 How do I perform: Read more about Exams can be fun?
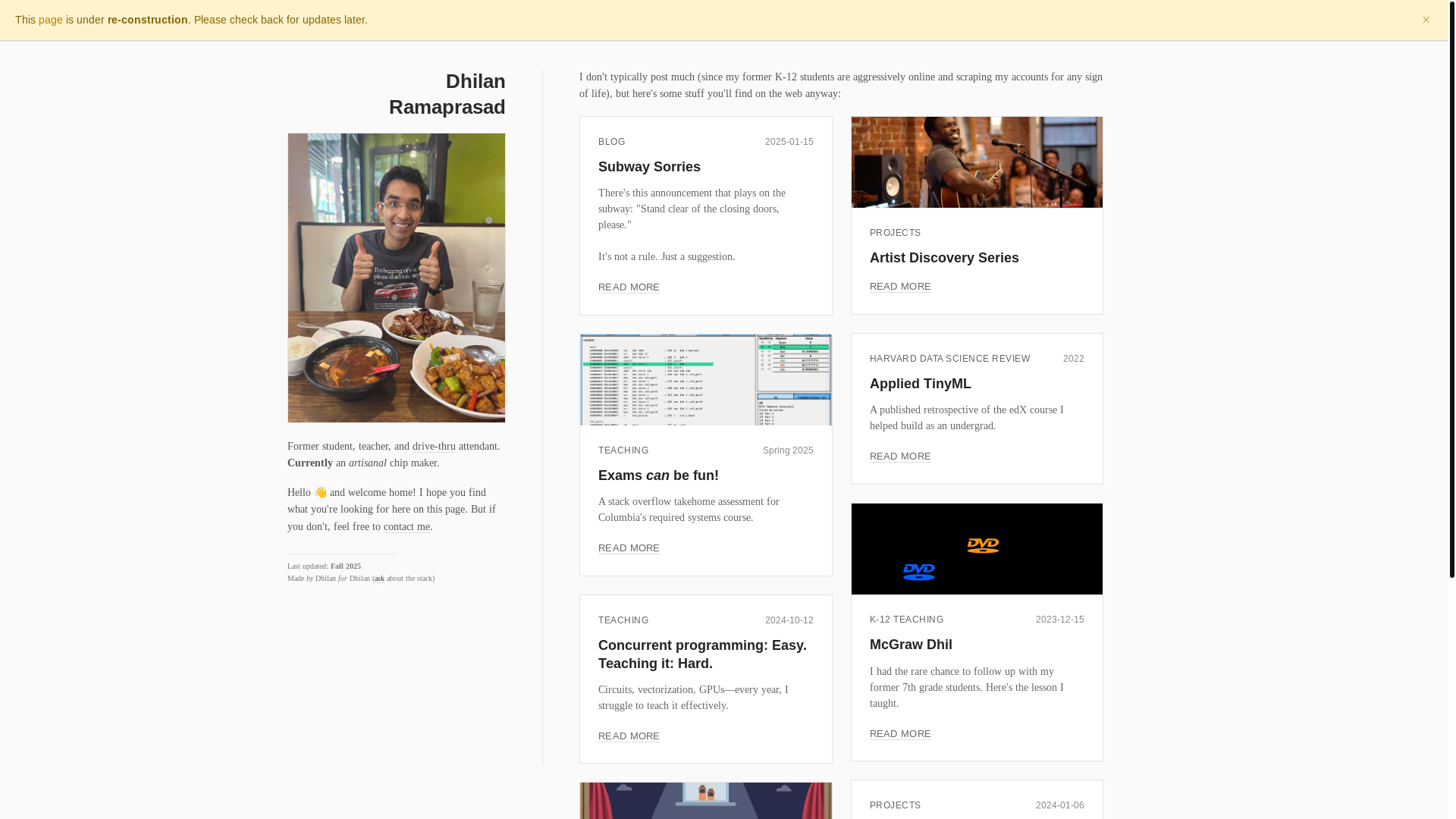point(629,548)
